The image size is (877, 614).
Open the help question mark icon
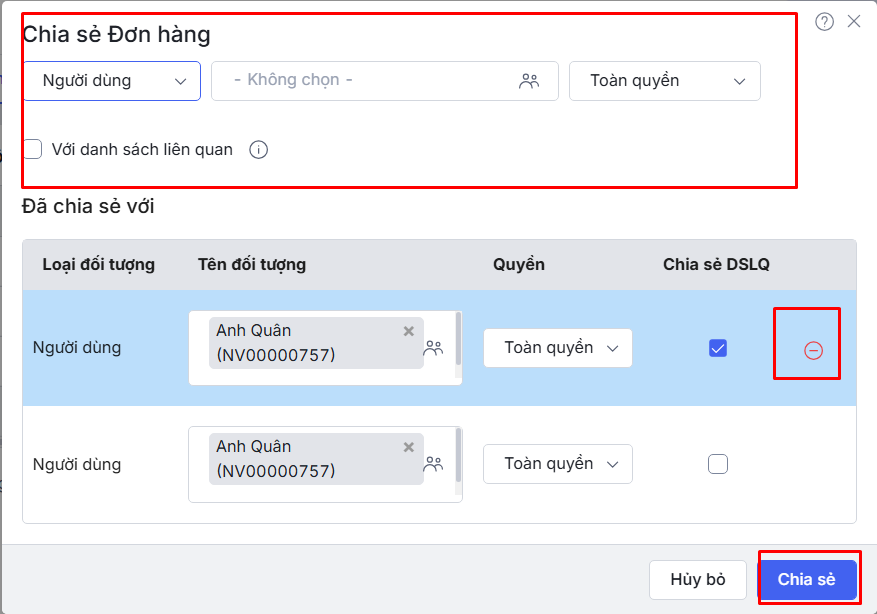(824, 22)
